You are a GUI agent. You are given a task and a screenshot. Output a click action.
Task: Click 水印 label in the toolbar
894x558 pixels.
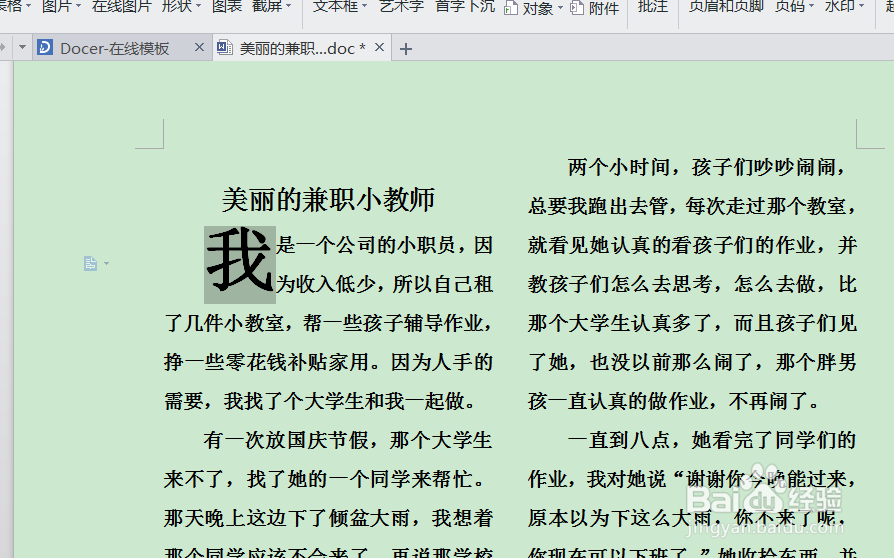tap(839, 6)
